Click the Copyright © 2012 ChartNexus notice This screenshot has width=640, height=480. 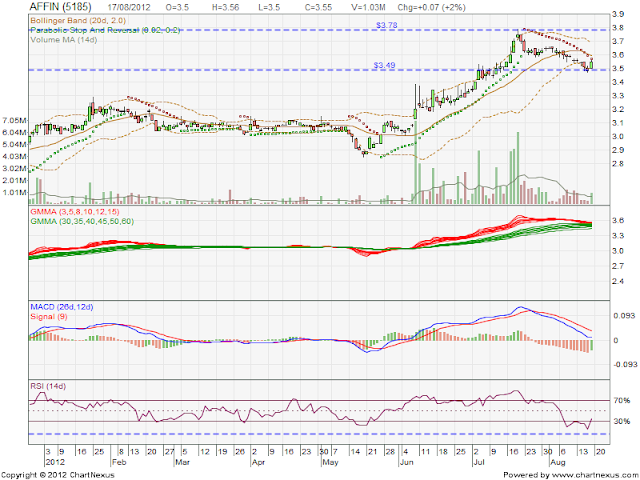coord(58,475)
